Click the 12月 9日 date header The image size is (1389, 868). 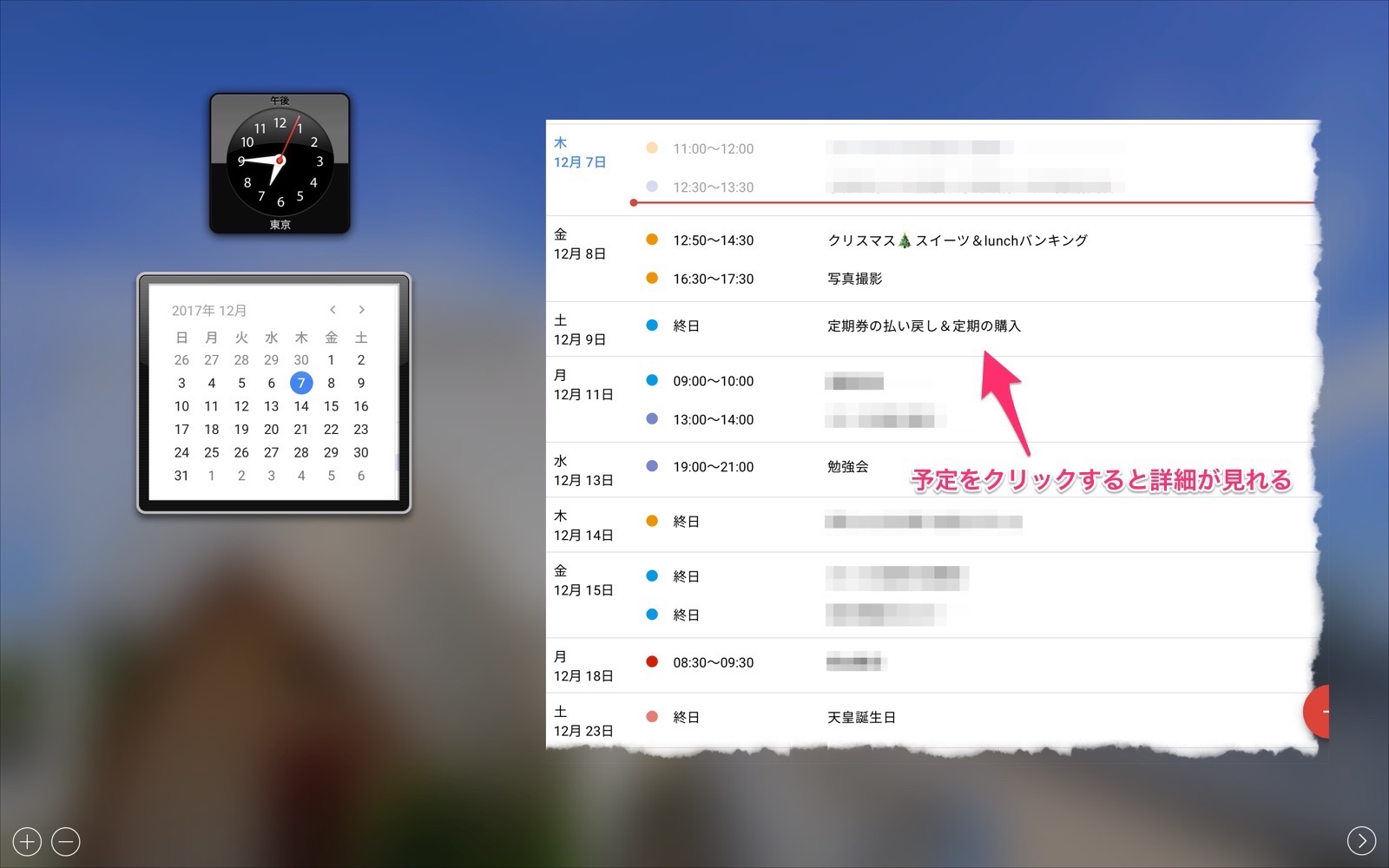coord(580,340)
